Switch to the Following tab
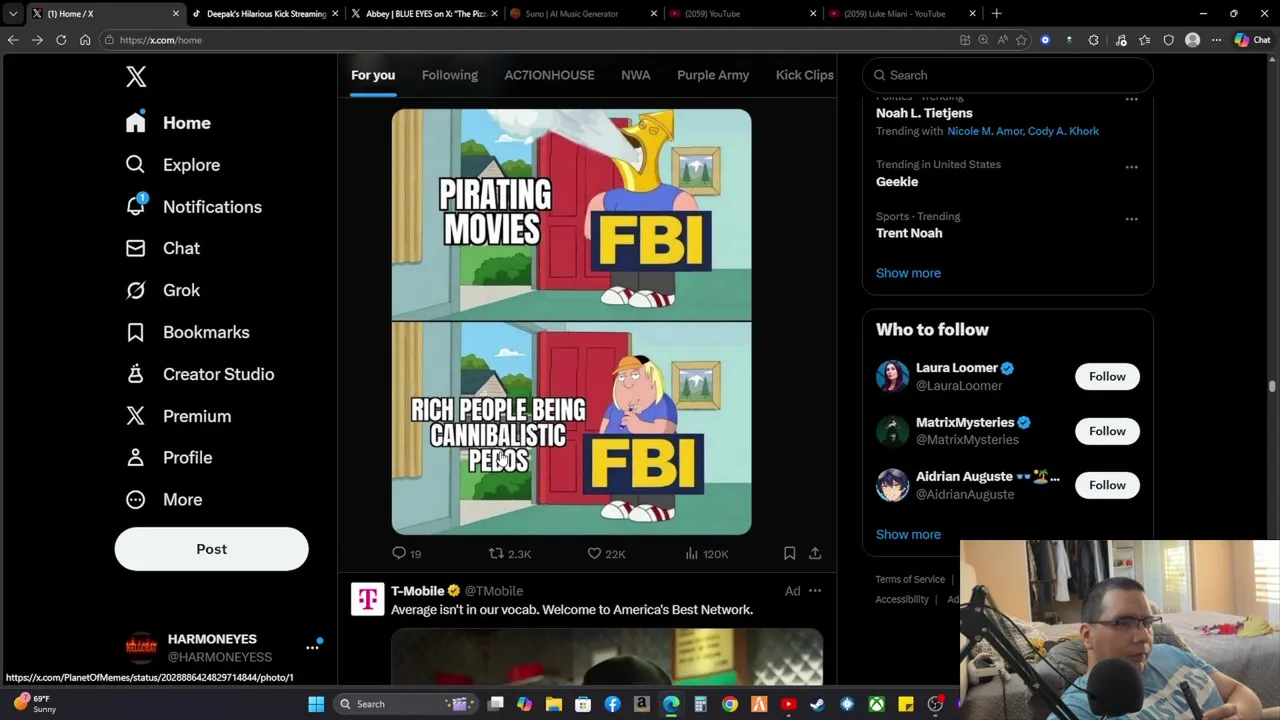Screen dimensions: 1280x720 (x=450, y=75)
